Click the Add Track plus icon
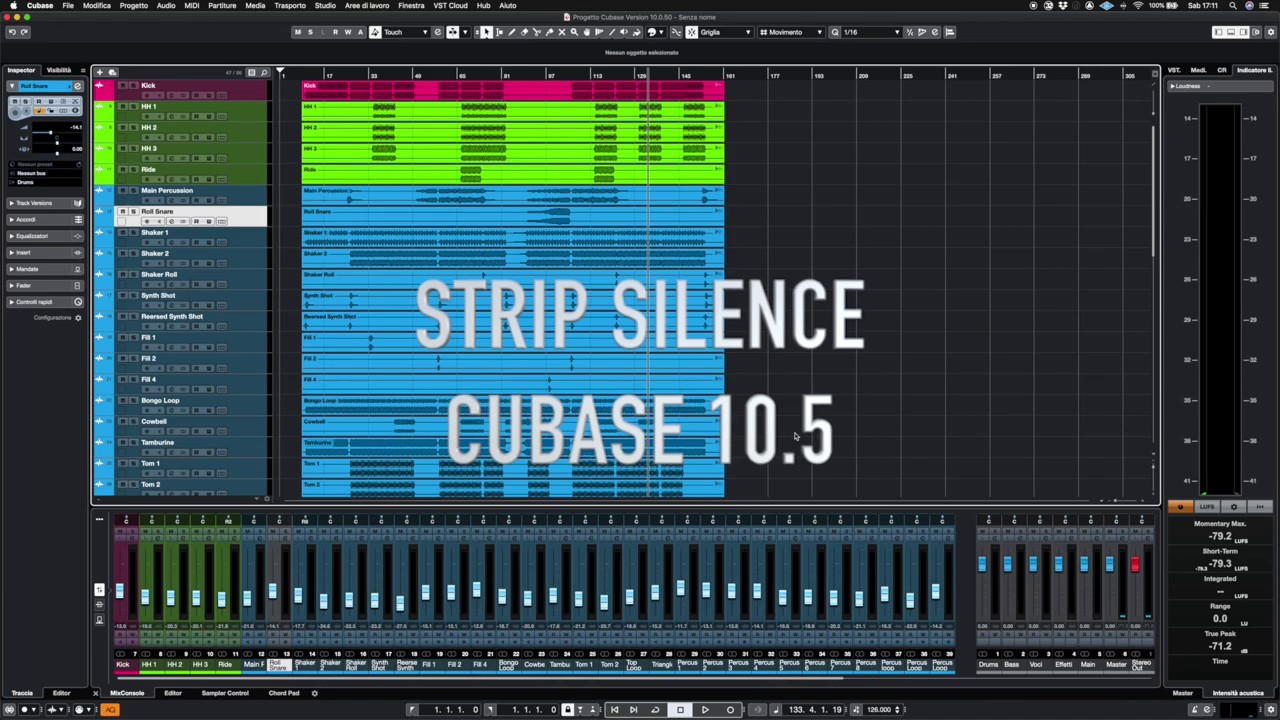 tap(100, 72)
